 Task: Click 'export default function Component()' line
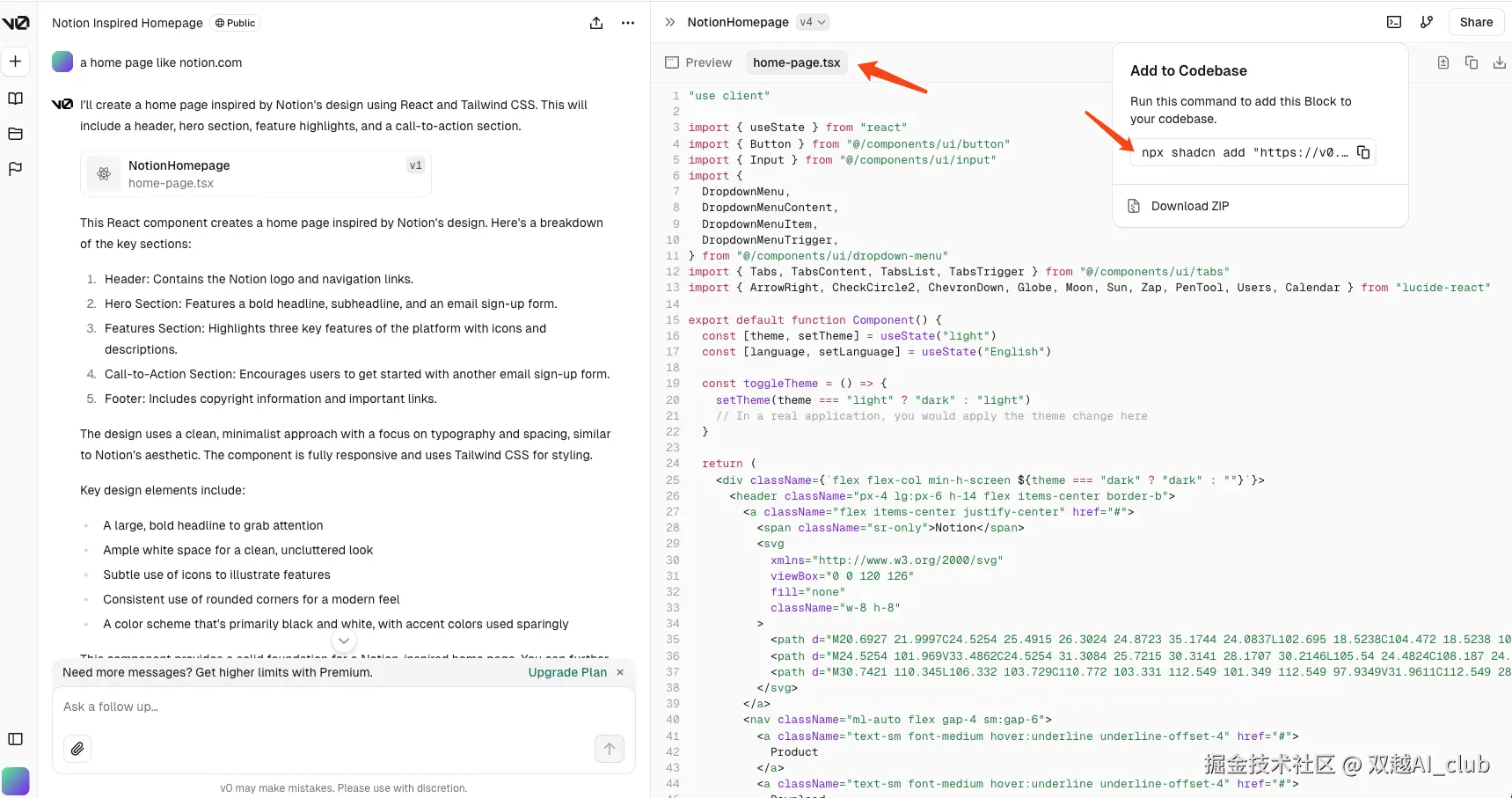point(815,320)
